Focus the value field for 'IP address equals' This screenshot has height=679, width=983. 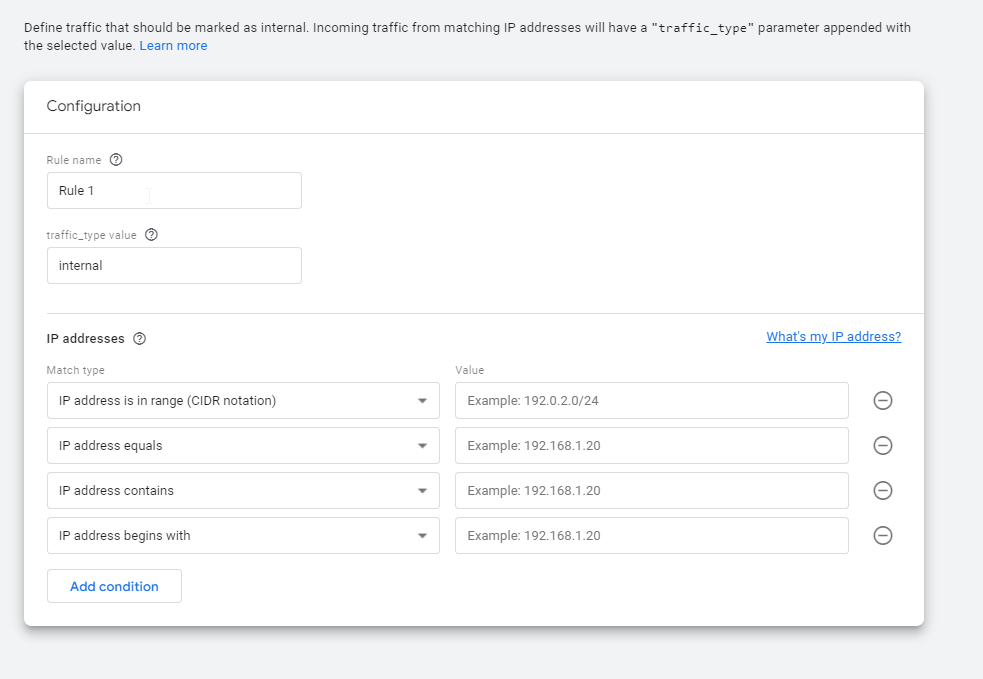tap(651, 446)
